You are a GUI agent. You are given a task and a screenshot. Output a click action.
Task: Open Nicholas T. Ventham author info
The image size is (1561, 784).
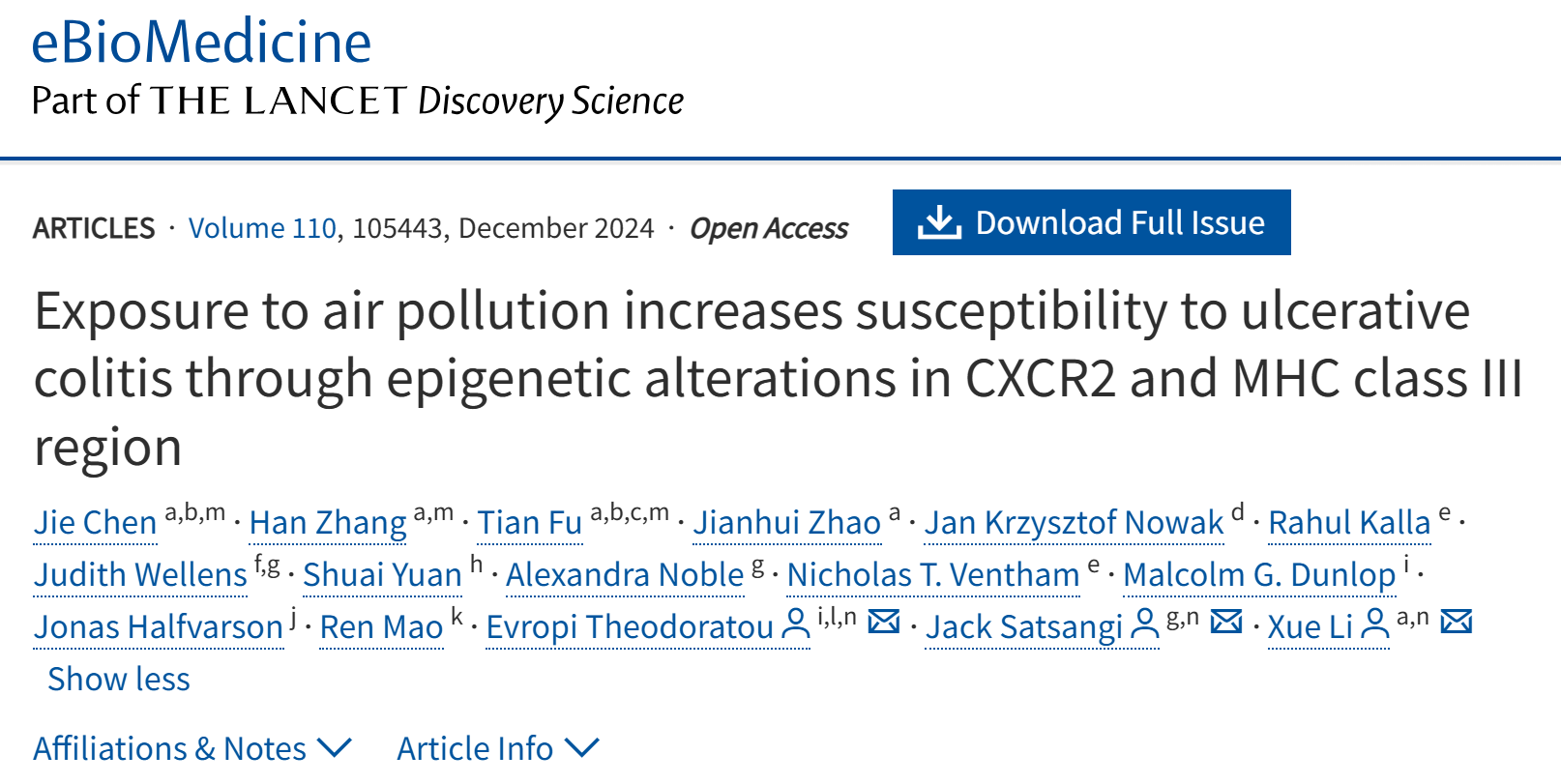(932, 574)
